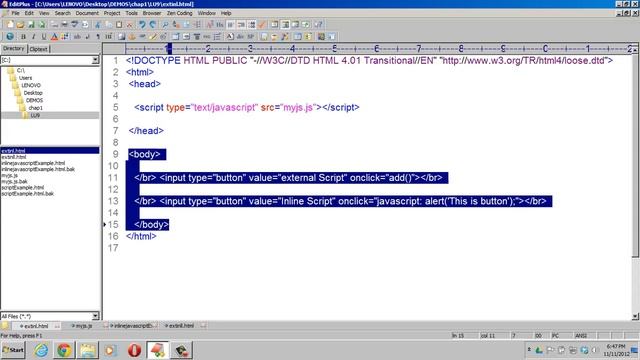Click the Open file folder icon

click(x=20, y=24)
